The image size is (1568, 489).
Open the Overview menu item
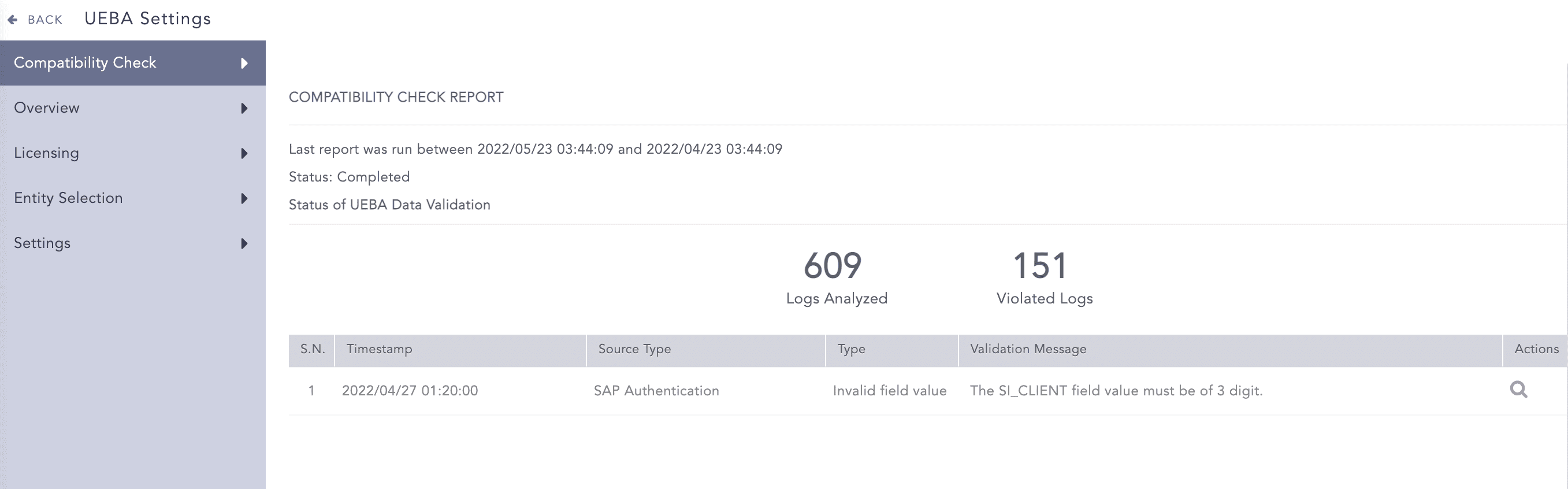point(47,108)
